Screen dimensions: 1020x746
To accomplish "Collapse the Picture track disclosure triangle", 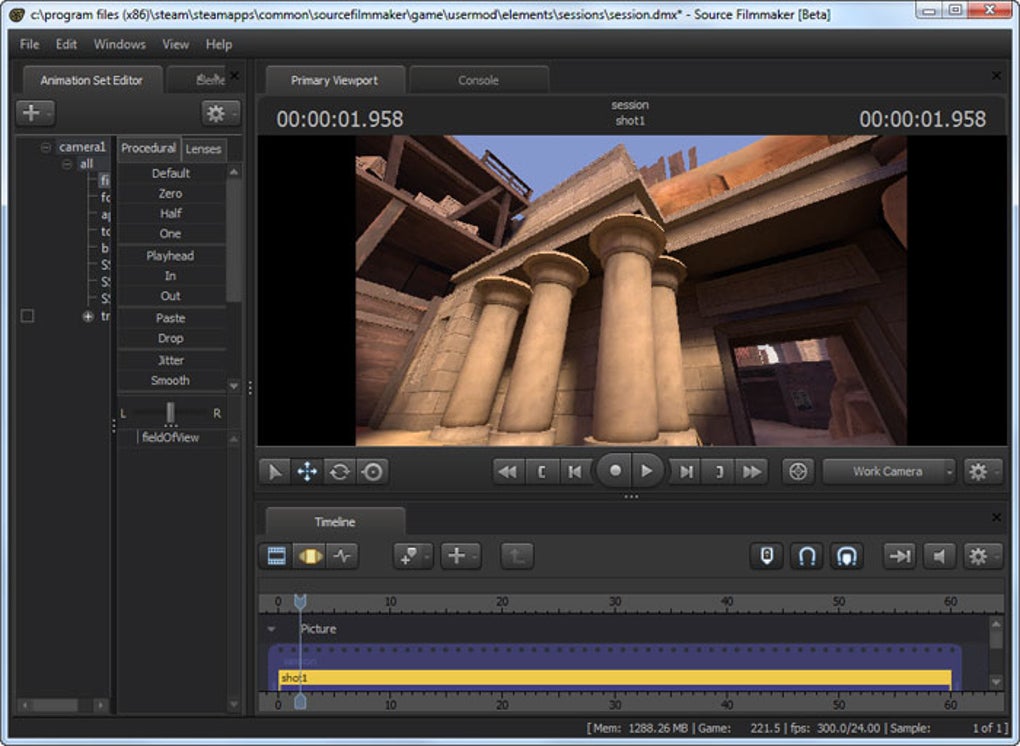I will [271, 629].
